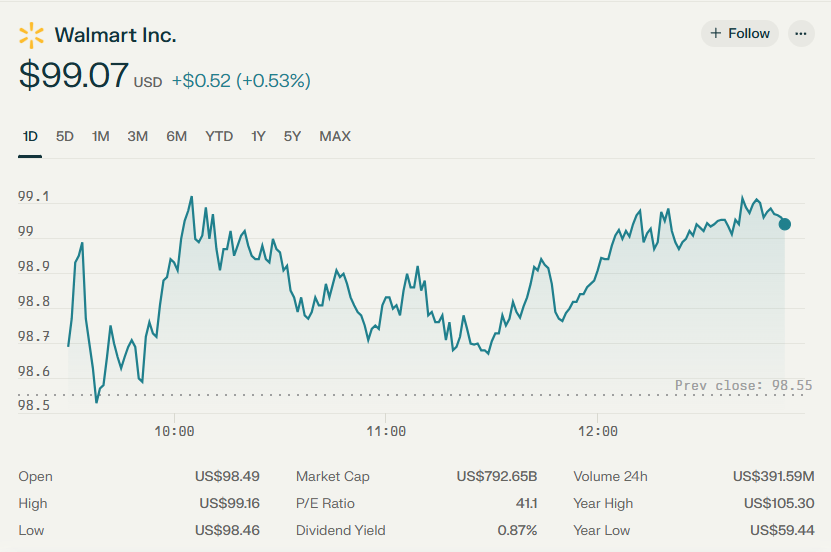Screen dimensions: 831x552
Task: Click the Volume 24h value US$391.59M
Action: tap(774, 476)
